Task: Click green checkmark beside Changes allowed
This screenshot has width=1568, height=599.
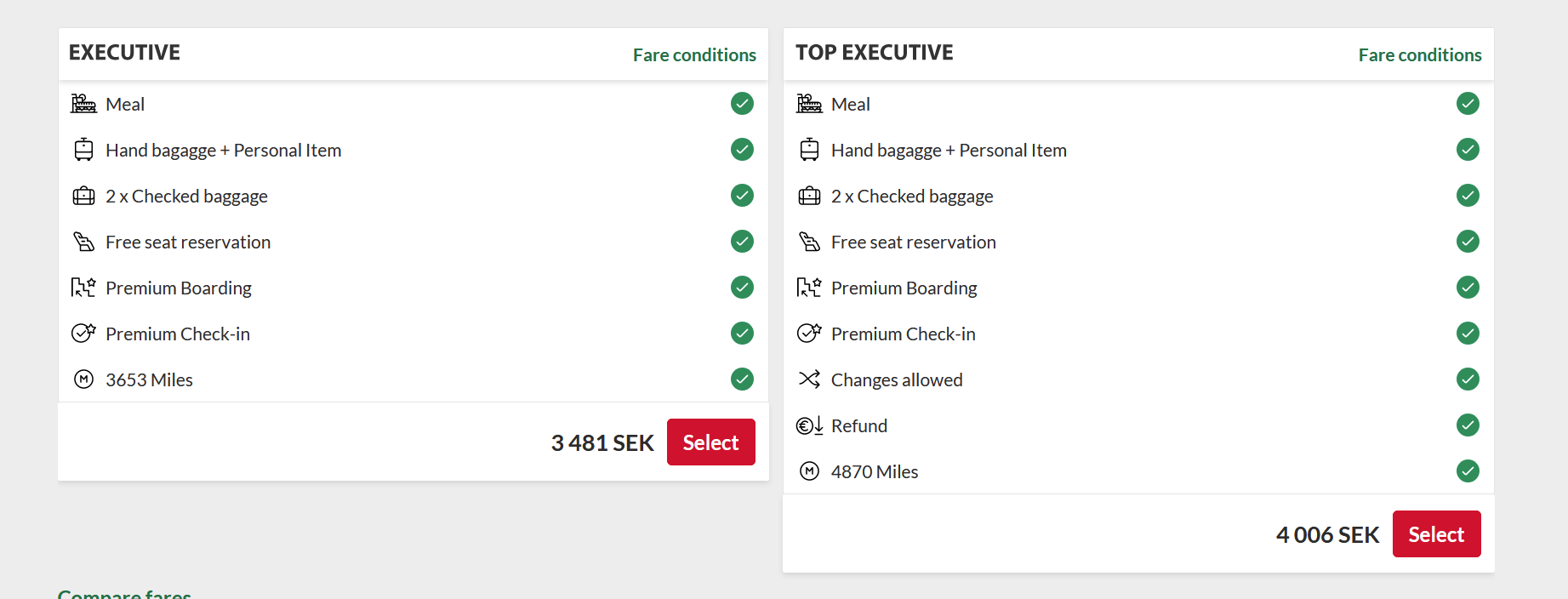Action: 1468,379
